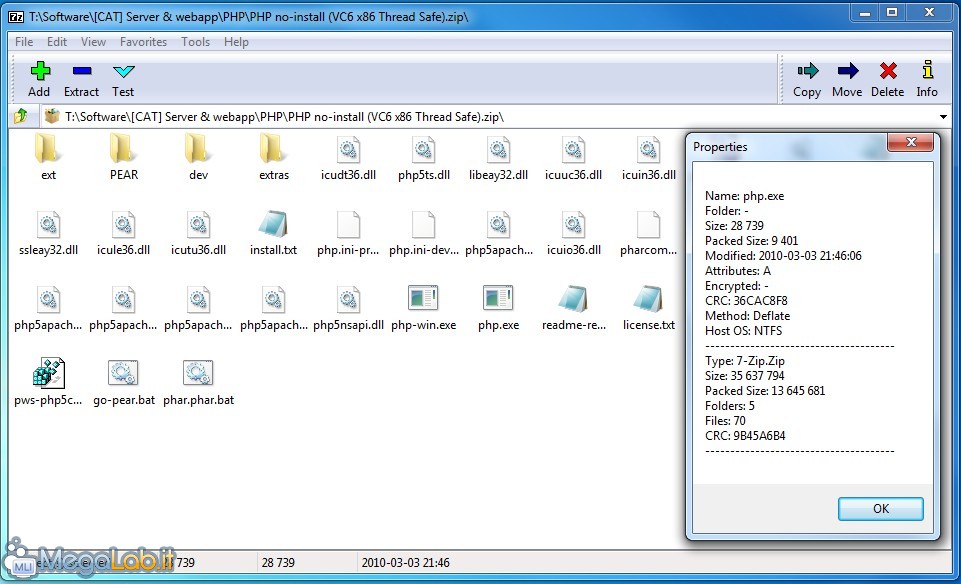
Task: Go up one folder level via address bar icon
Action: point(21,116)
